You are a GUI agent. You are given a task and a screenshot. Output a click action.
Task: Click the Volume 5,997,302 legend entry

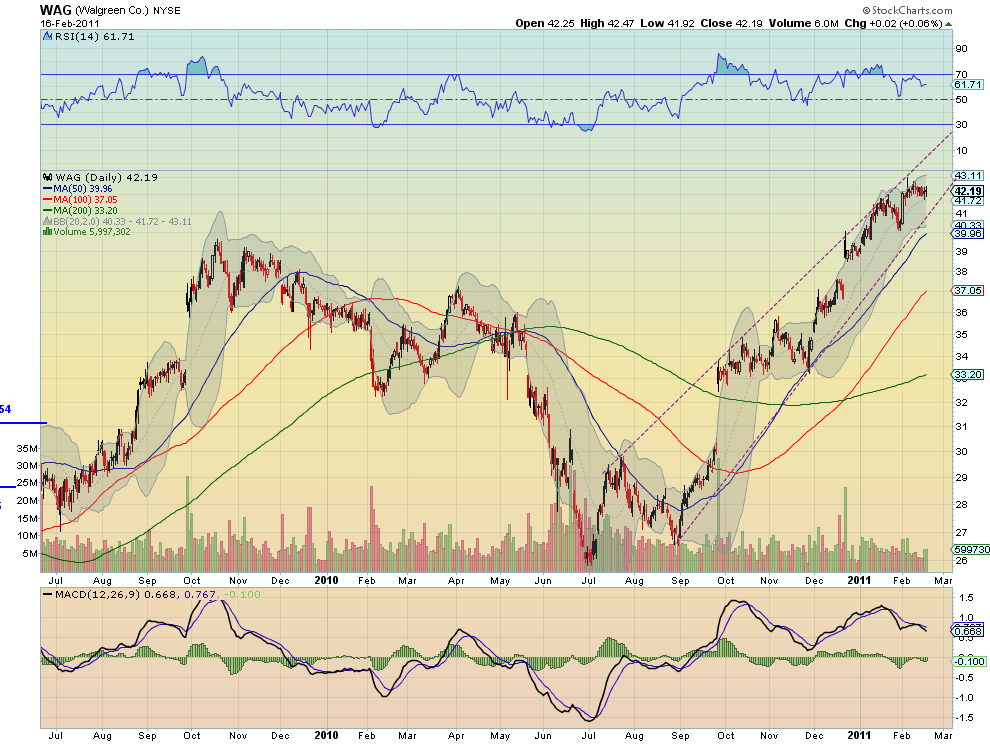(92, 232)
